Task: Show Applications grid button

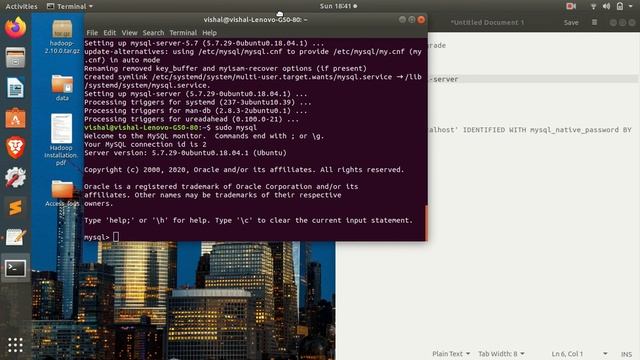Action: [x=16, y=345]
